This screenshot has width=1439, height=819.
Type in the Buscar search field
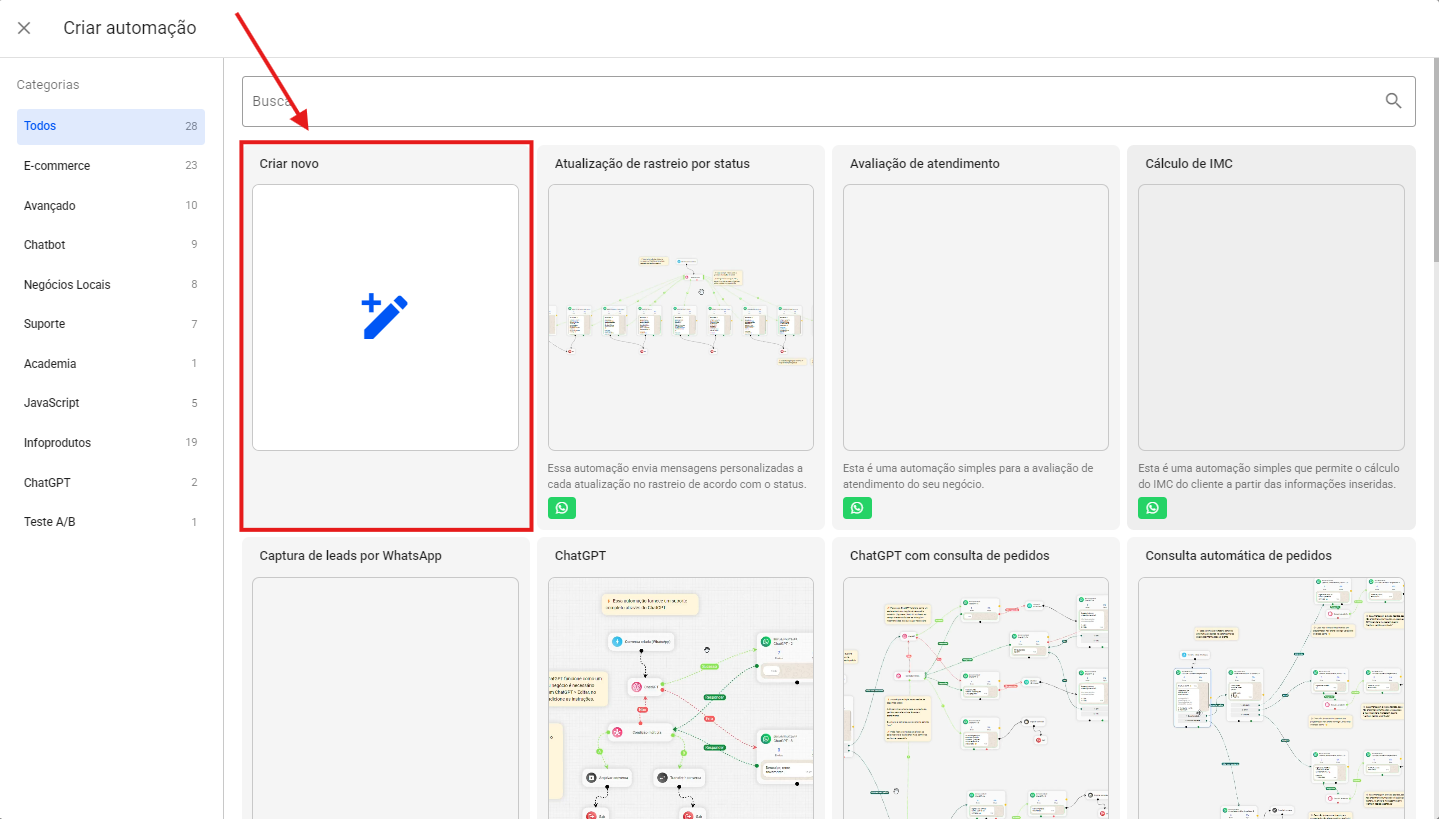coord(800,101)
